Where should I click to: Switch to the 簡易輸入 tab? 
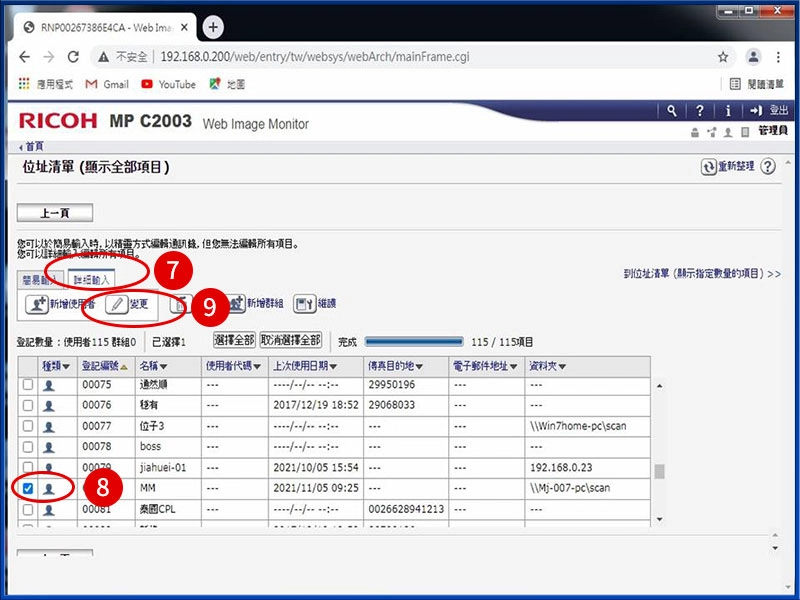[x=41, y=279]
